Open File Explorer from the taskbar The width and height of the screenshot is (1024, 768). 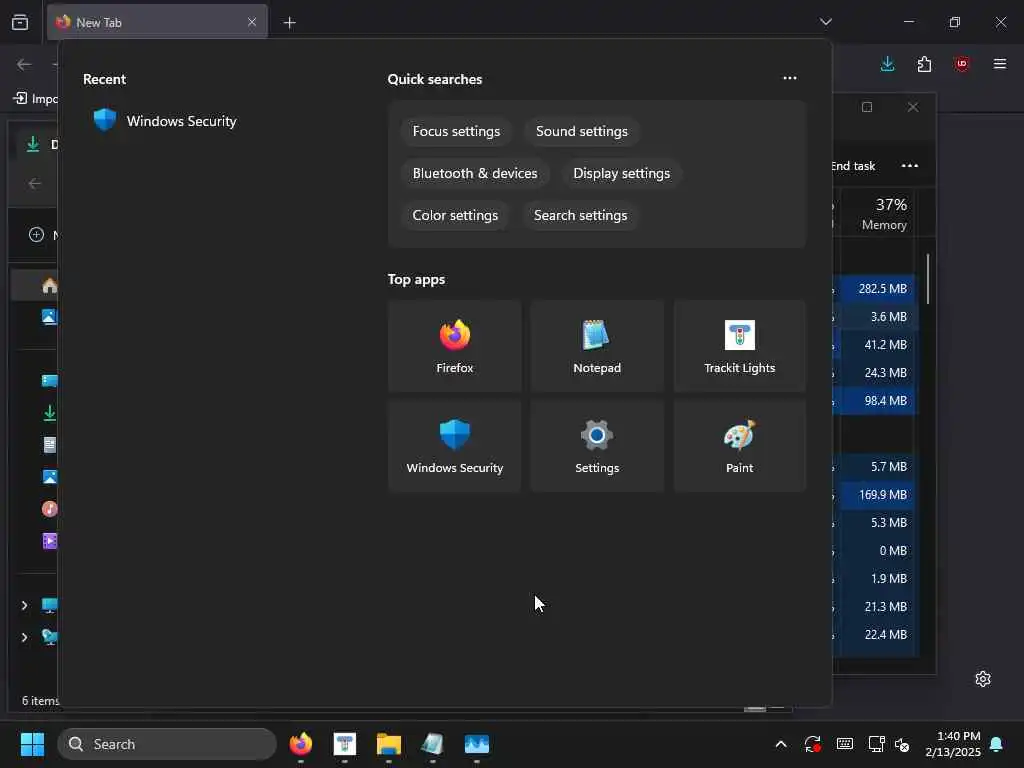tap(389, 744)
